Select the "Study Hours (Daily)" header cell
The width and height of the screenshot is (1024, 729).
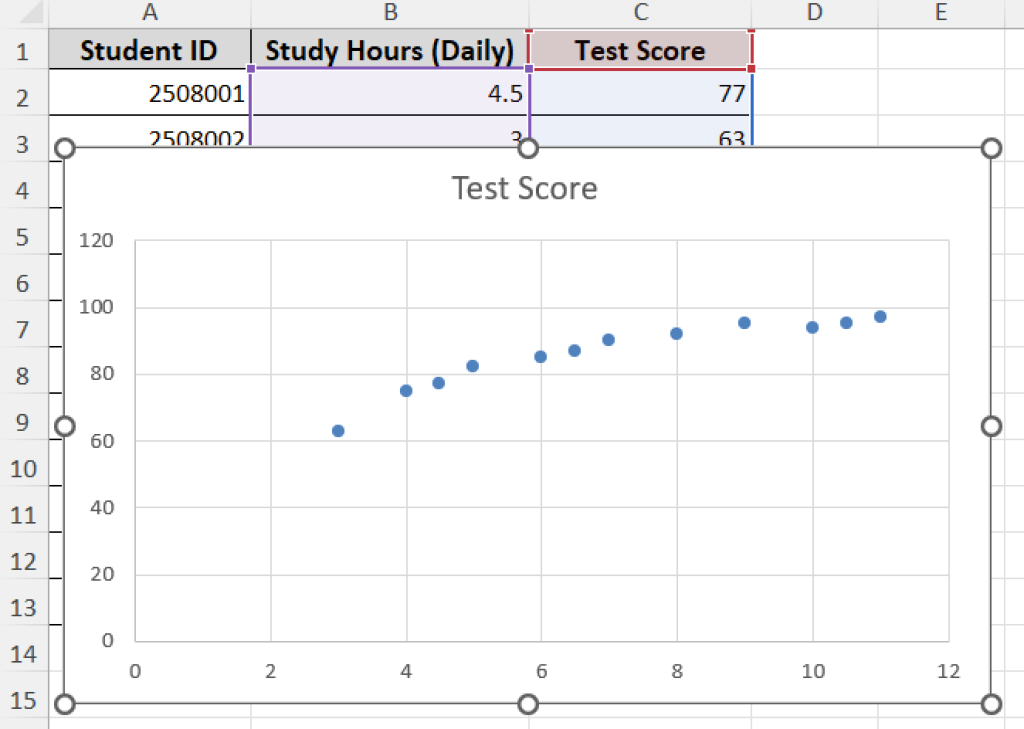(390, 50)
